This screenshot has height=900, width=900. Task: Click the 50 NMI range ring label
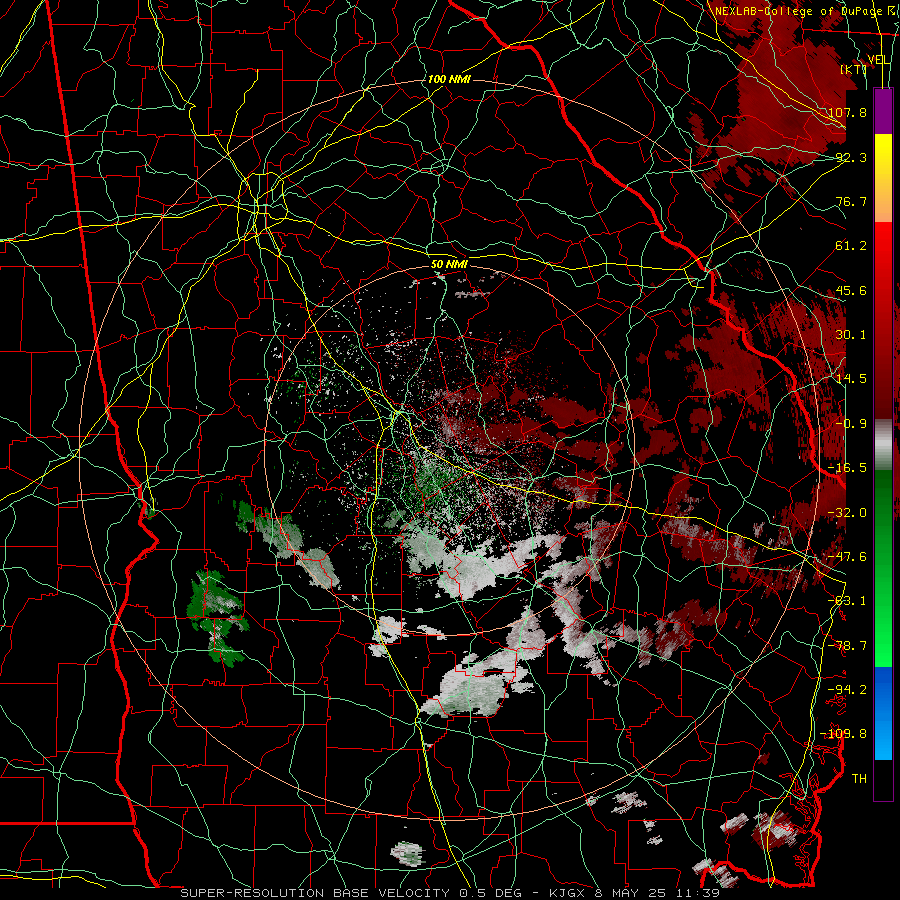449,264
